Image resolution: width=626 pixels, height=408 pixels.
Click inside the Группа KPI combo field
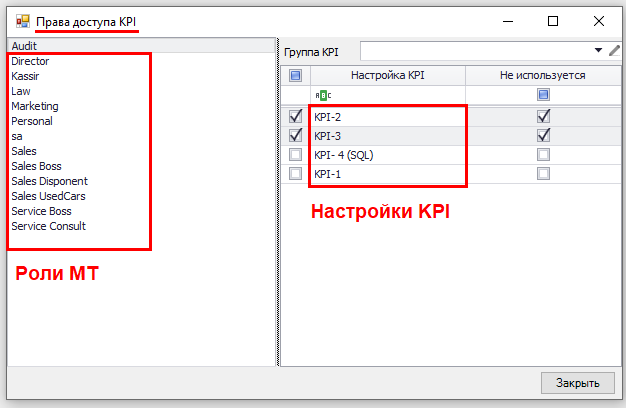[475, 50]
